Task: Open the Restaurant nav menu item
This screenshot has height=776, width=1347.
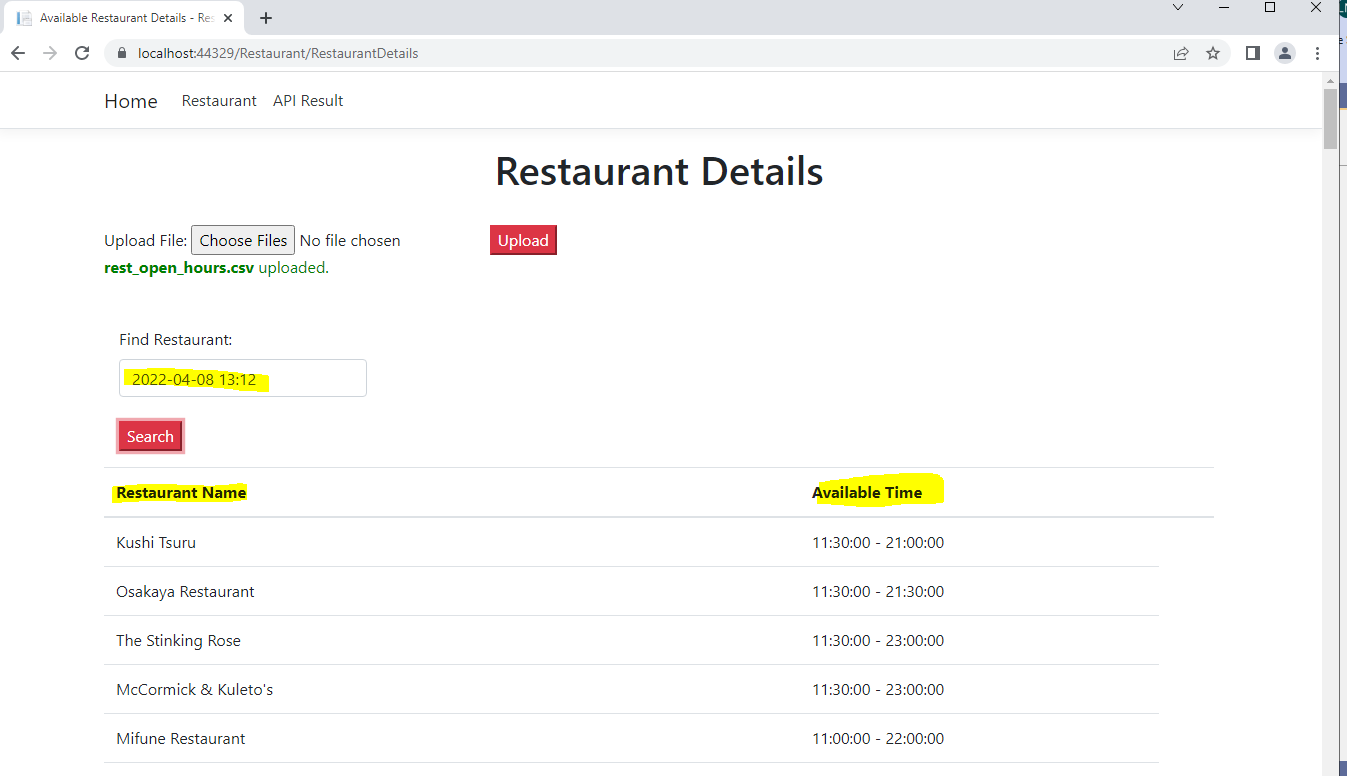Action: [219, 101]
